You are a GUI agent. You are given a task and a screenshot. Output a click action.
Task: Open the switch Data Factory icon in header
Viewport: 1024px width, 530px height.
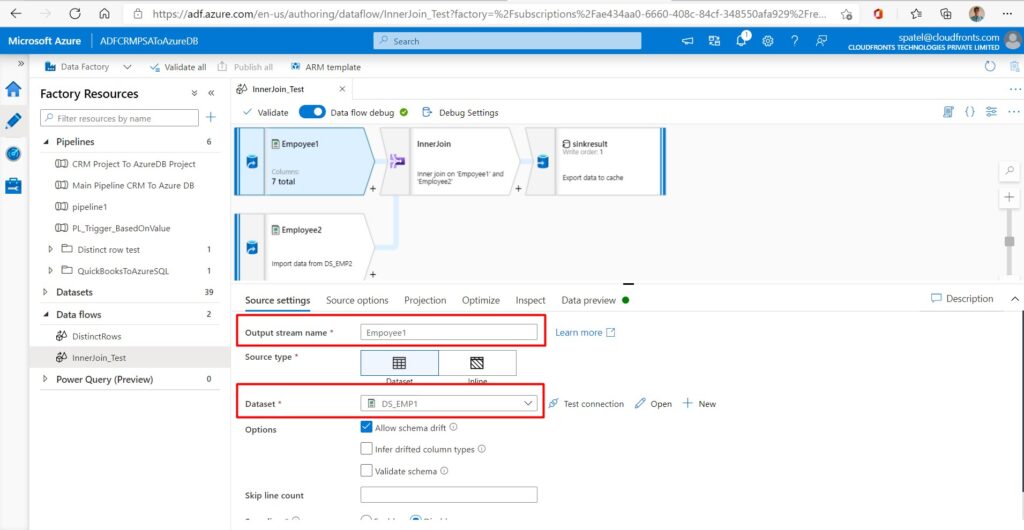click(714, 40)
